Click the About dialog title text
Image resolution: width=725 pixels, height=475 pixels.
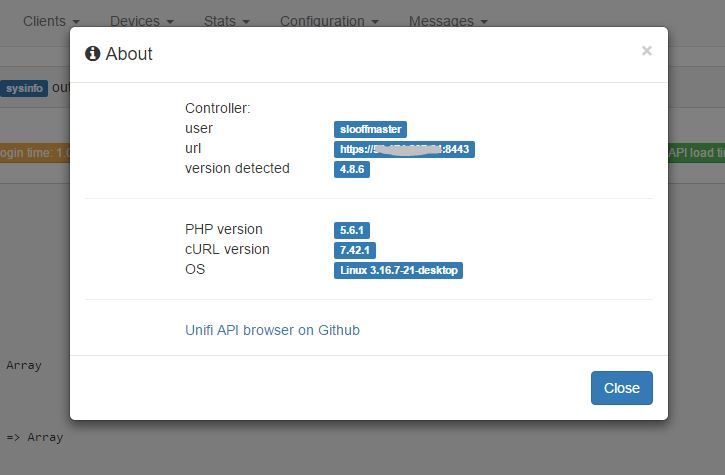click(x=129, y=54)
